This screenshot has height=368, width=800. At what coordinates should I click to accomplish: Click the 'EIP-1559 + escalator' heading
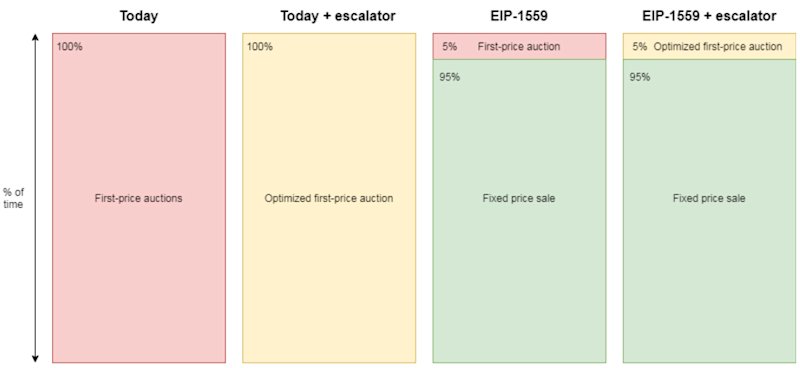coord(709,16)
